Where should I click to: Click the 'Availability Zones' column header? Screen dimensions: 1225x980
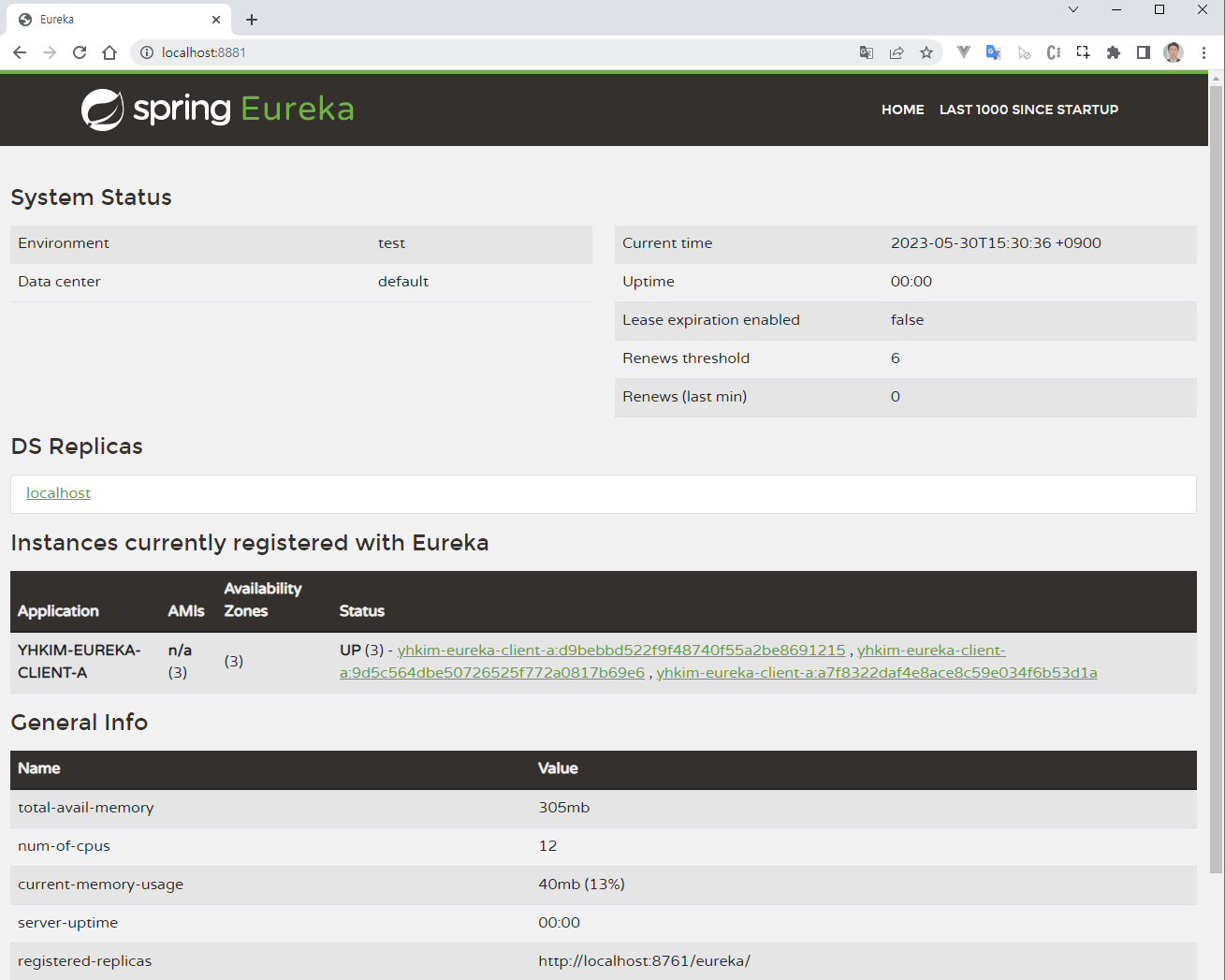263,600
